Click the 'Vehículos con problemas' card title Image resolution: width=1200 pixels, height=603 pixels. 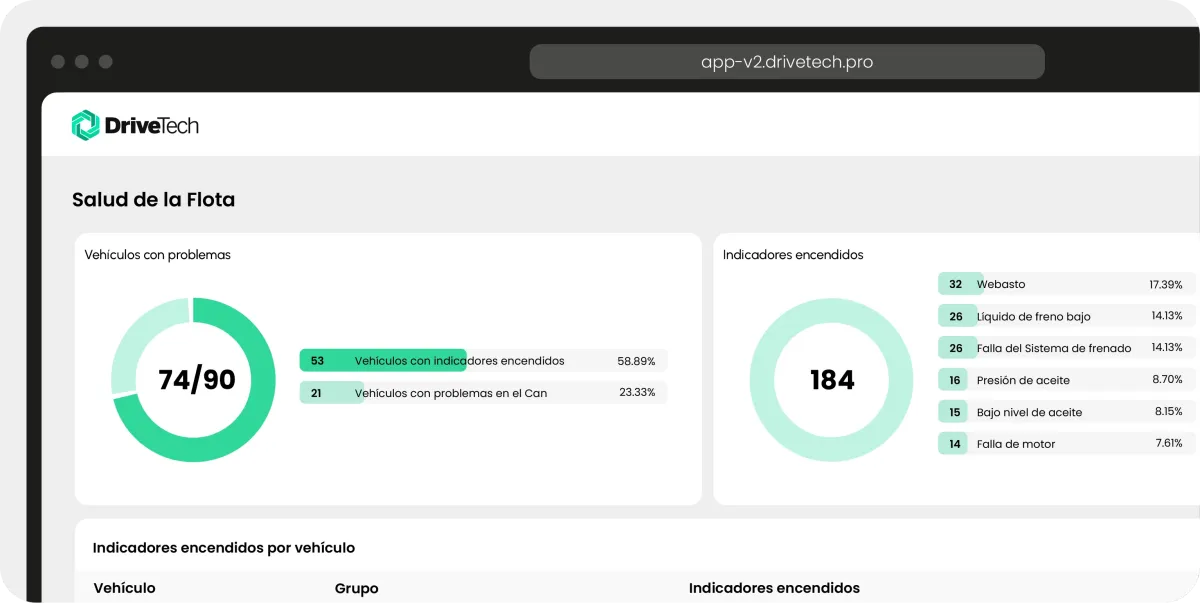157,255
